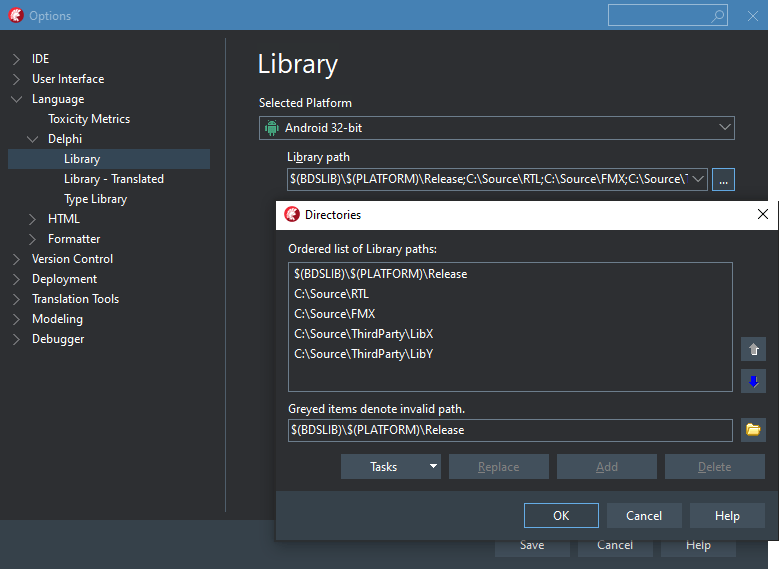Open the Library path history dropdown arrow

[697, 179]
